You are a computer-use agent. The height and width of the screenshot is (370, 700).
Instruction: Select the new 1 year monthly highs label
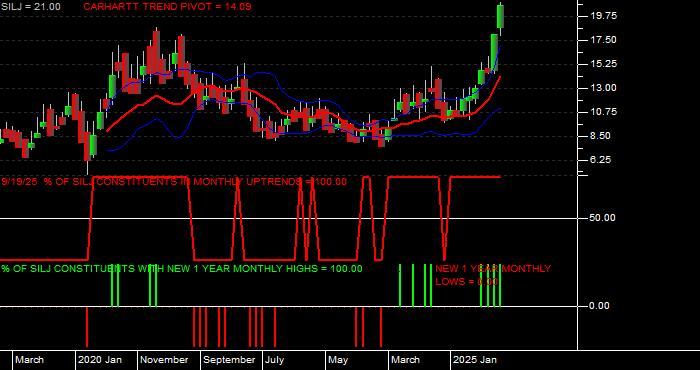182,269
